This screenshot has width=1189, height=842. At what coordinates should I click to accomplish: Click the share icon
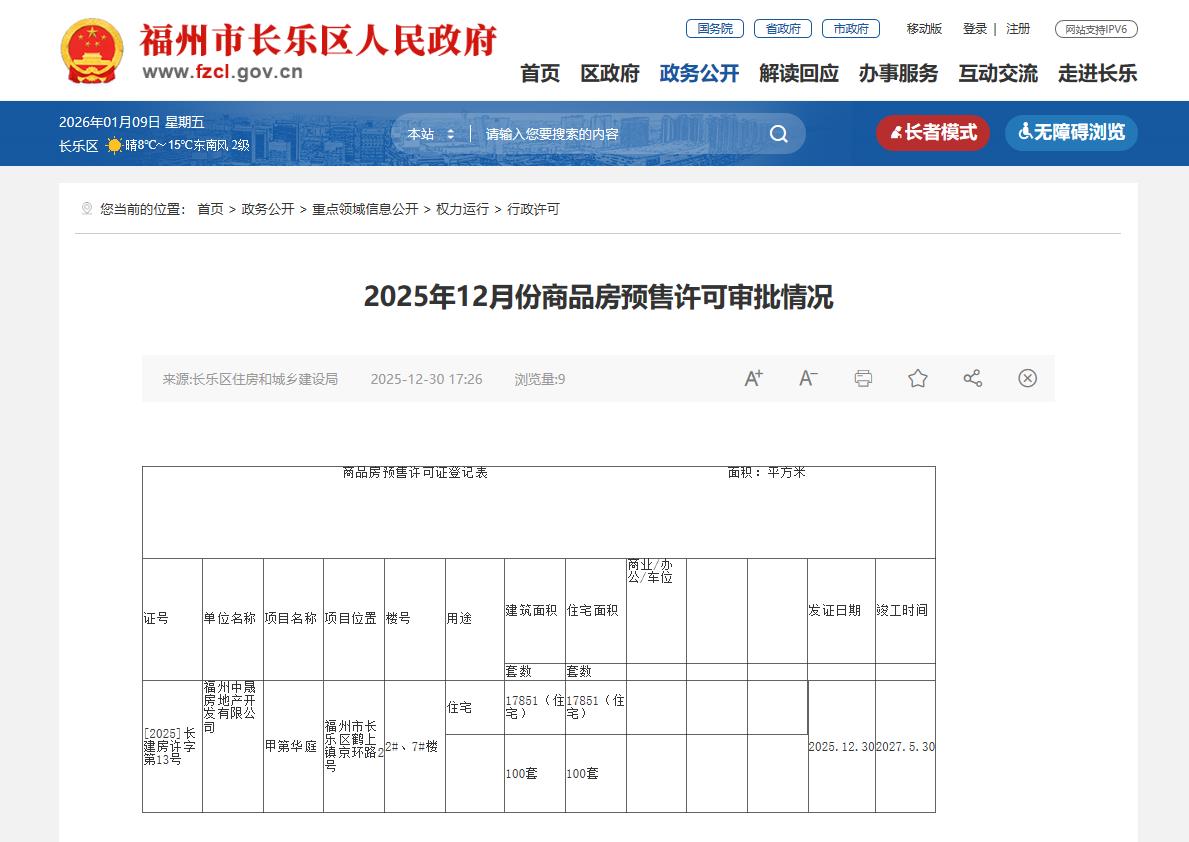[x=972, y=378]
